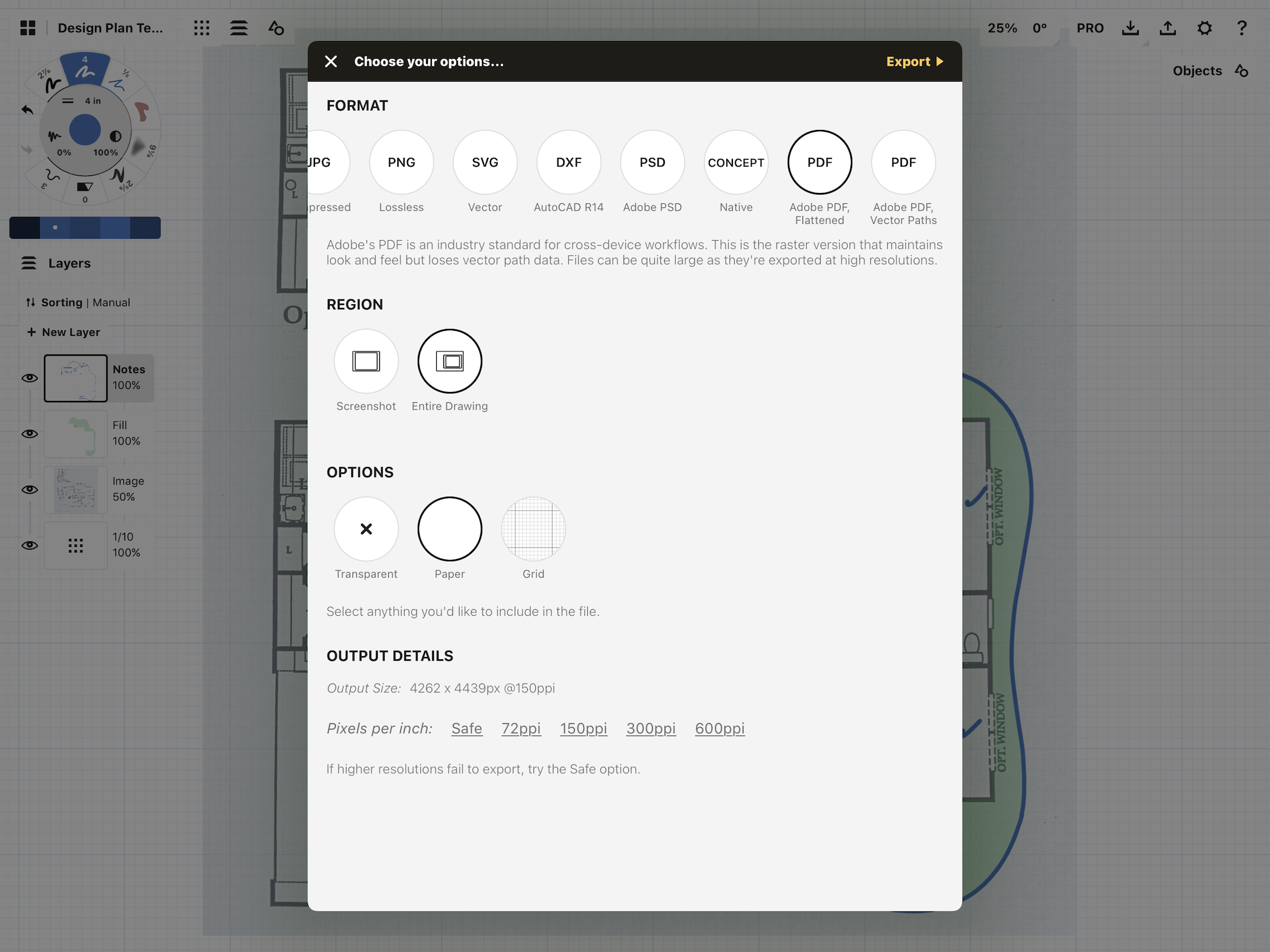Hide the Image layer
The width and height of the screenshot is (1270, 952).
[30, 489]
